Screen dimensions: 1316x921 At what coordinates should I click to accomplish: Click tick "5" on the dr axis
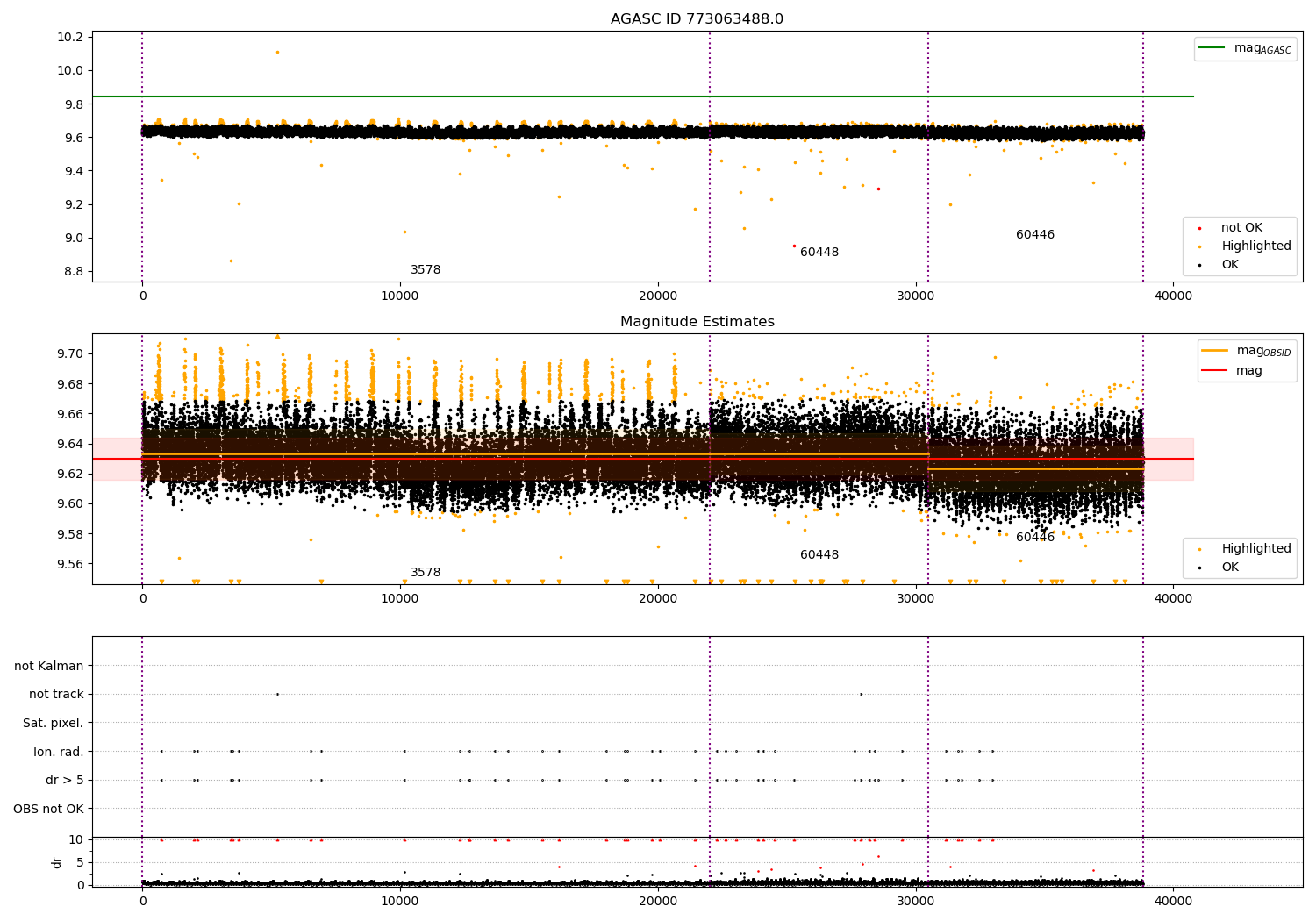point(80,862)
